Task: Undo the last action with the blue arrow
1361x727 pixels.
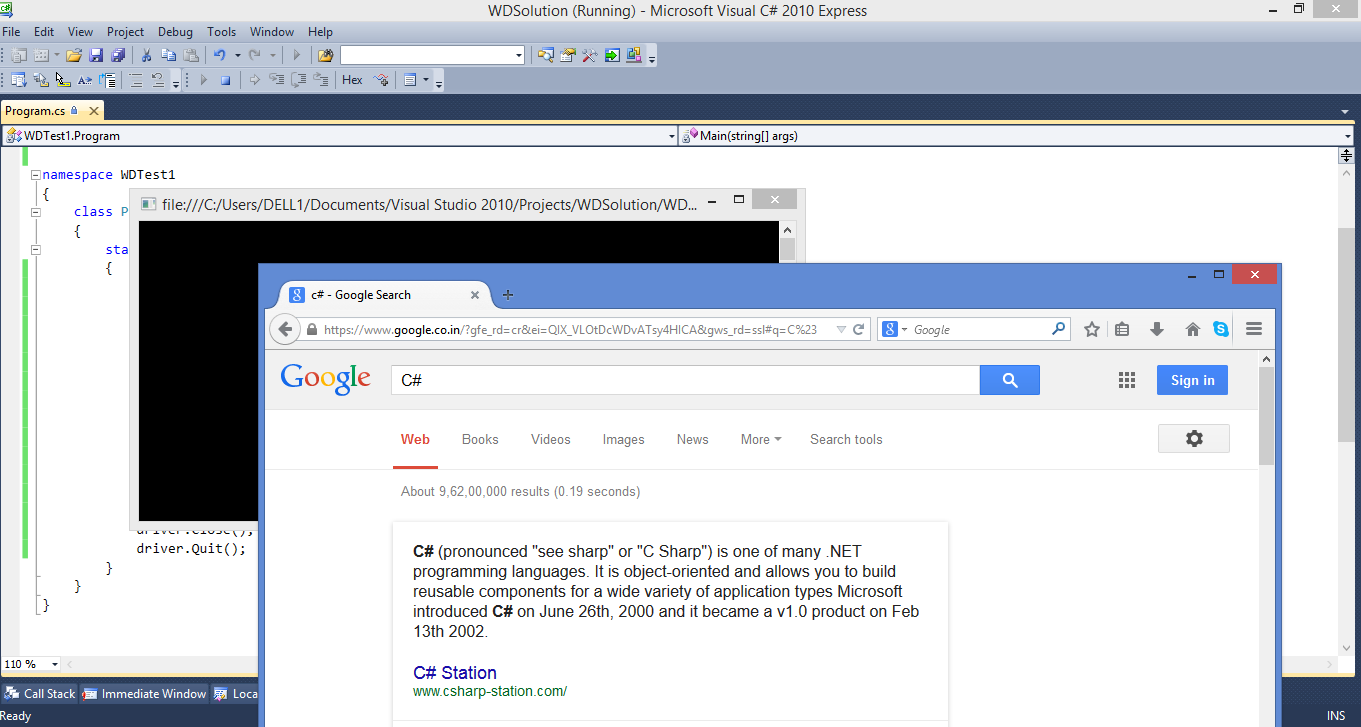Action: click(x=220, y=55)
